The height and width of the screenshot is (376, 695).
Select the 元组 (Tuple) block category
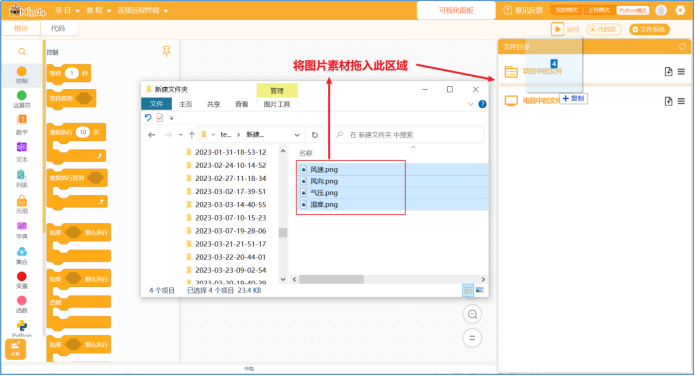point(21,204)
